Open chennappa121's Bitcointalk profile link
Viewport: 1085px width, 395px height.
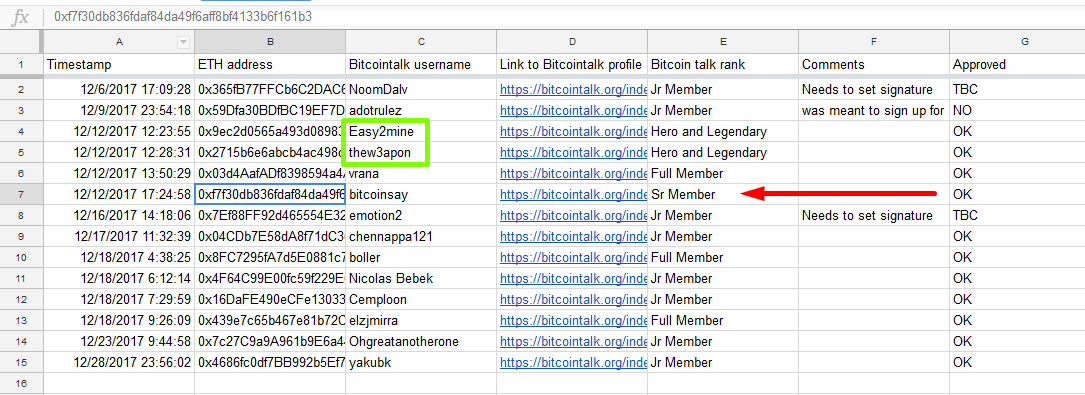pyautogui.click(x=572, y=237)
